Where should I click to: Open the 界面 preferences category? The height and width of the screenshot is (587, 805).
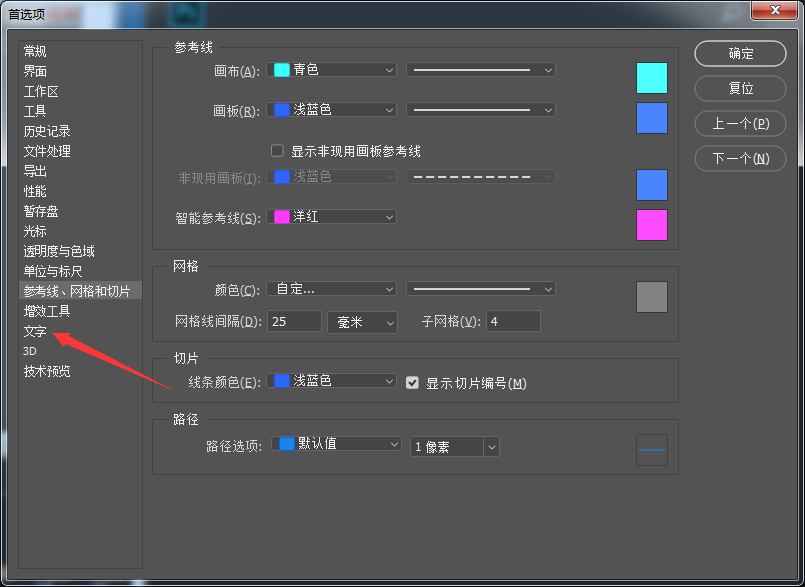pyautogui.click(x=35, y=71)
